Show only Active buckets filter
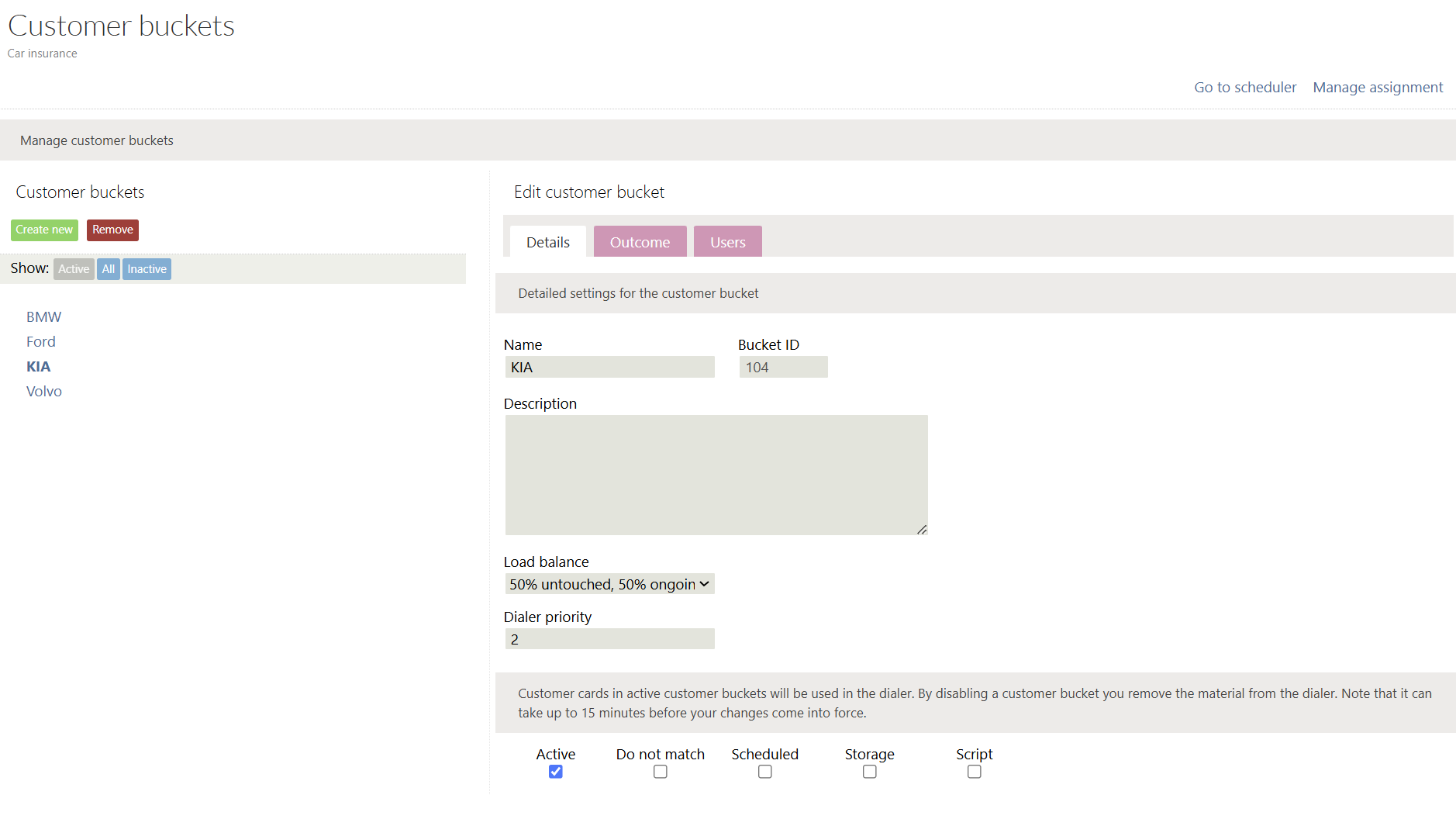 point(74,269)
